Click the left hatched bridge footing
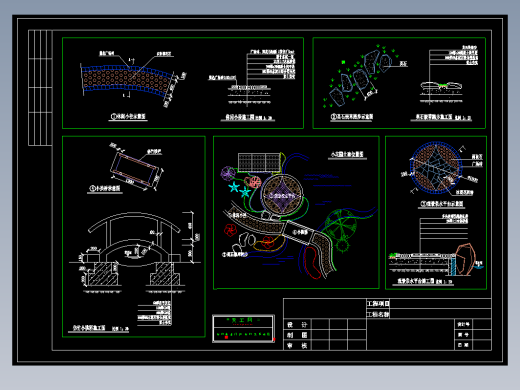The width and height of the screenshot is (520, 390). click(102, 274)
